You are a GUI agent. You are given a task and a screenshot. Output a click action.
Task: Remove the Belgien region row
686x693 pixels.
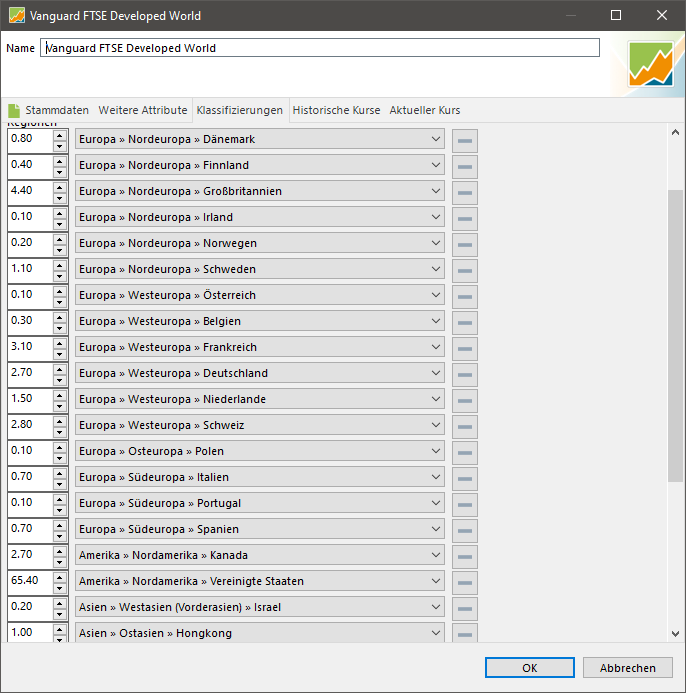[465, 323]
